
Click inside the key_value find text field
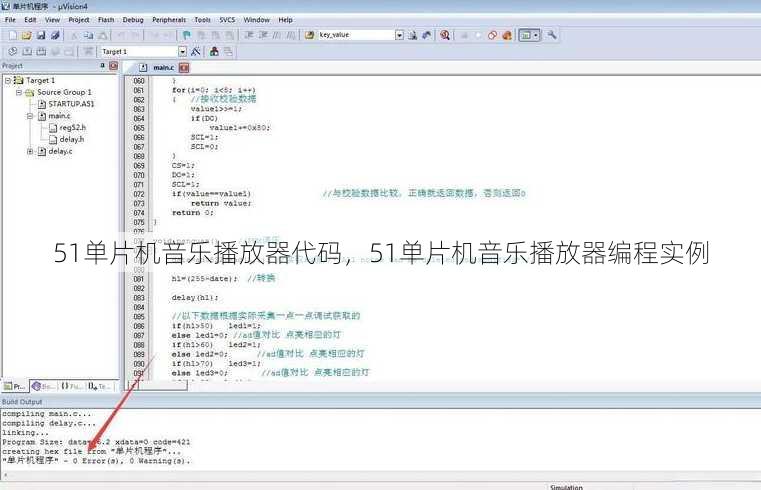[x=356, y=35]
